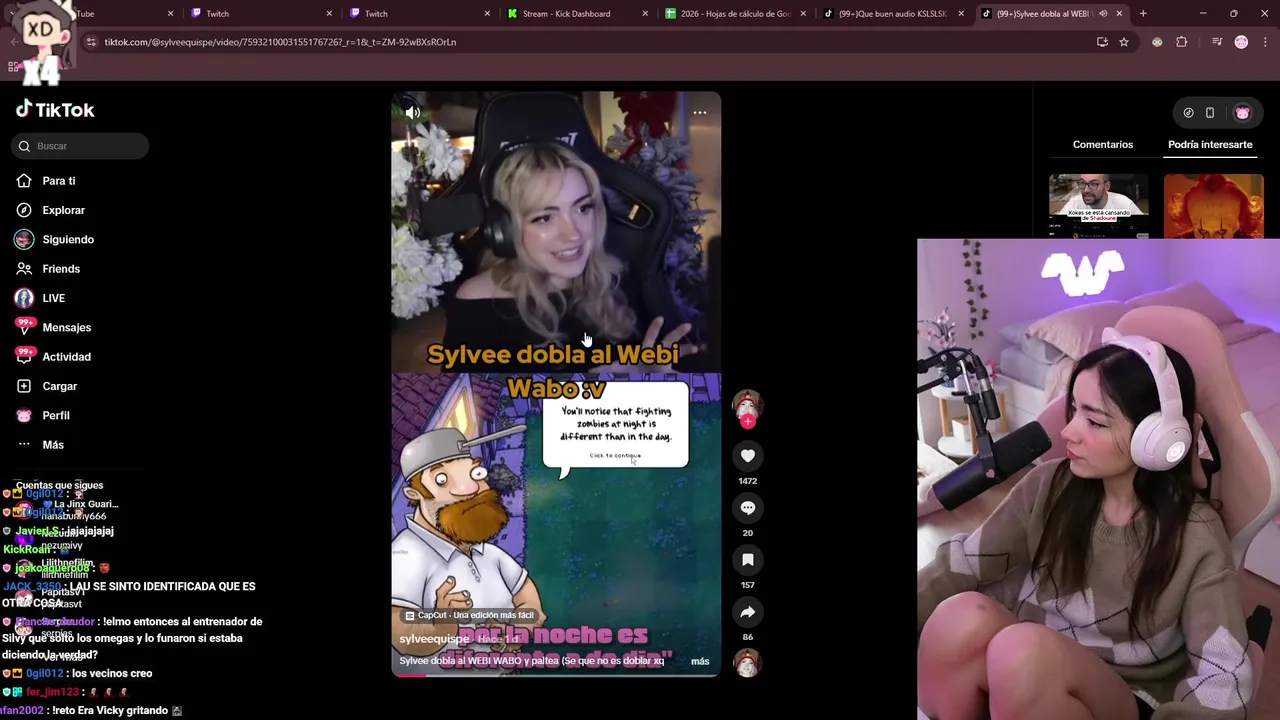The height and width of the screenshot is (720, 1280).
Task: Click the phone app icon in top pill
Action: (1210, 113)
